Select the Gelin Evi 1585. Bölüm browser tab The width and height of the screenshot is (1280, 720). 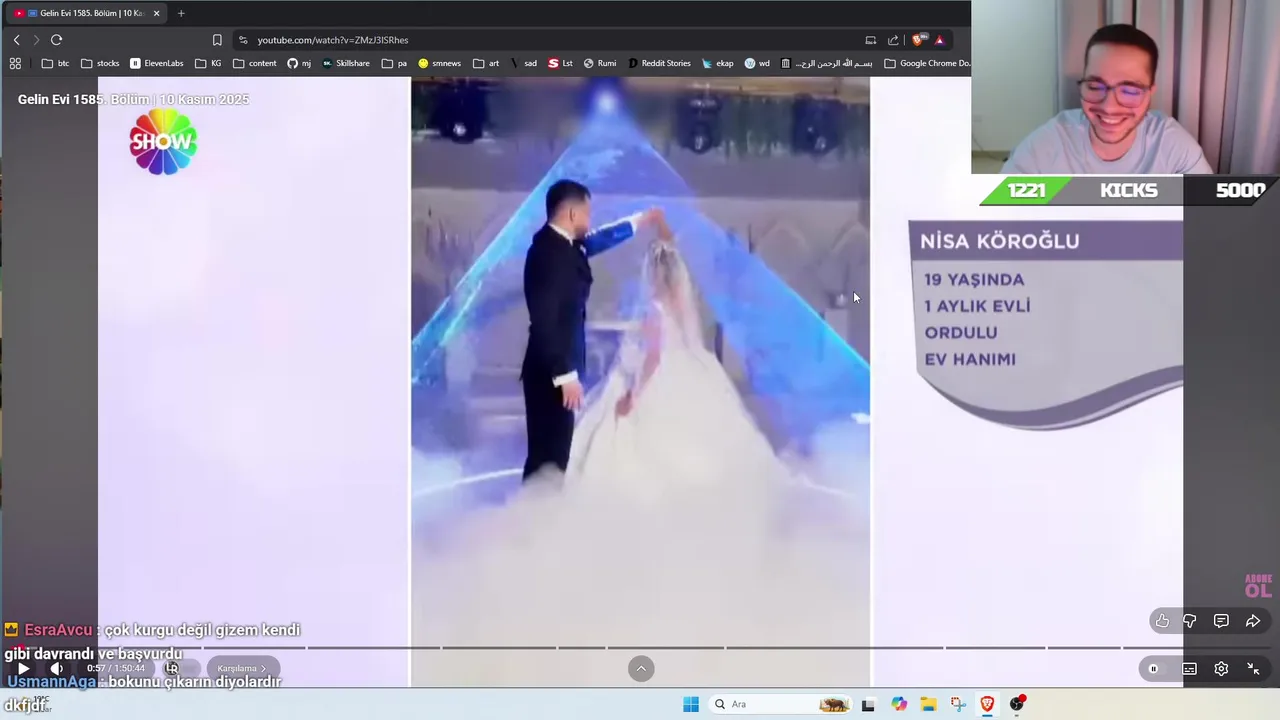pyautogui.click(x=85, y=13)
